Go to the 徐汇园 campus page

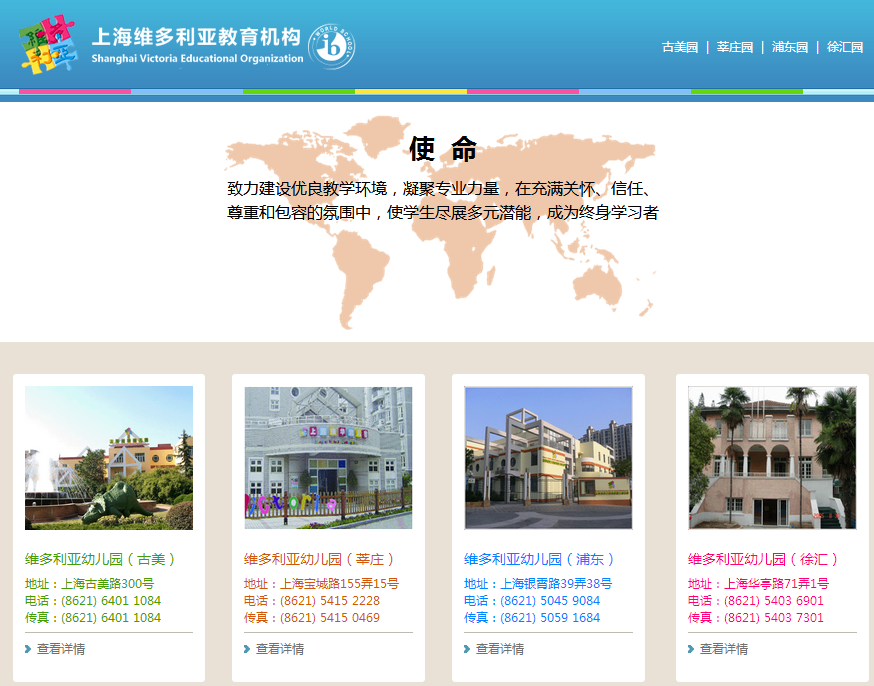point(845,47)
